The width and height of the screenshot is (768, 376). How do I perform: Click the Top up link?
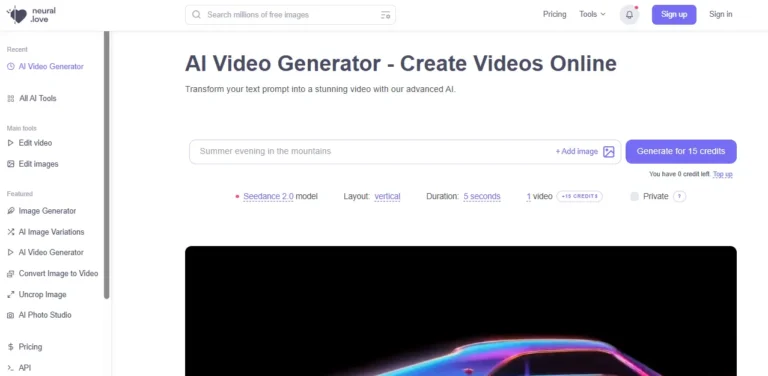click(722, 174)
